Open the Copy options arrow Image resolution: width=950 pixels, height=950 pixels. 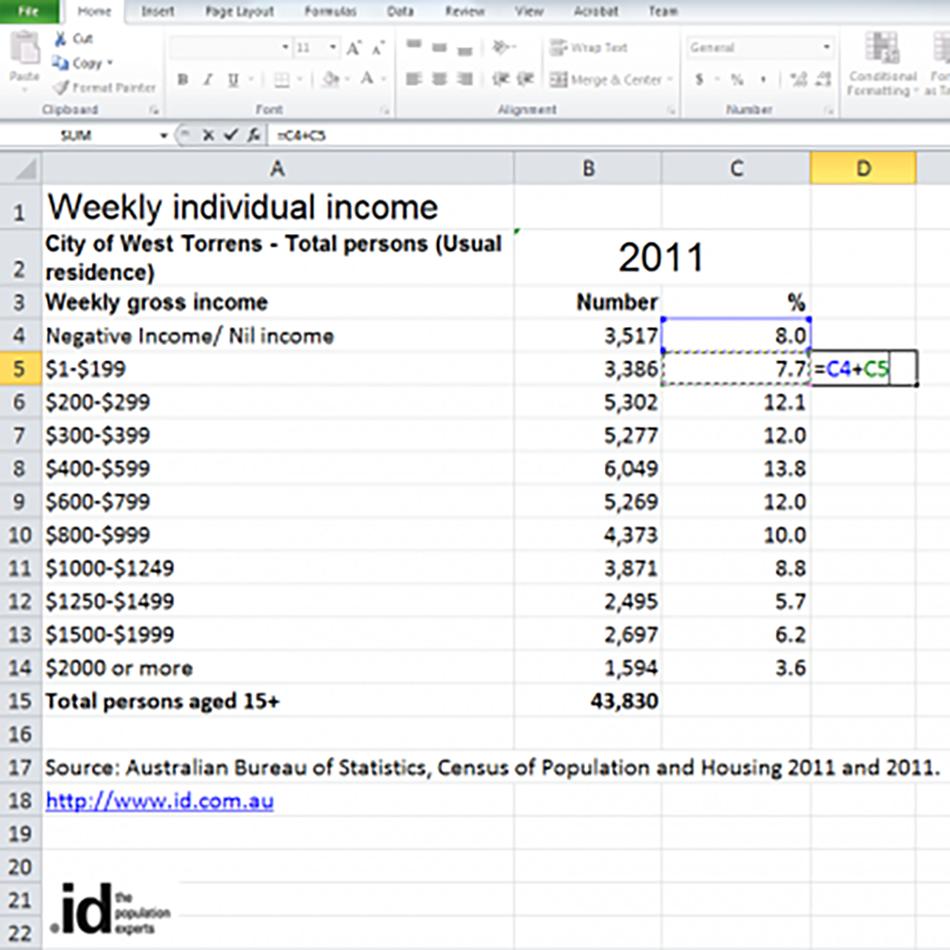click(110, 63)
